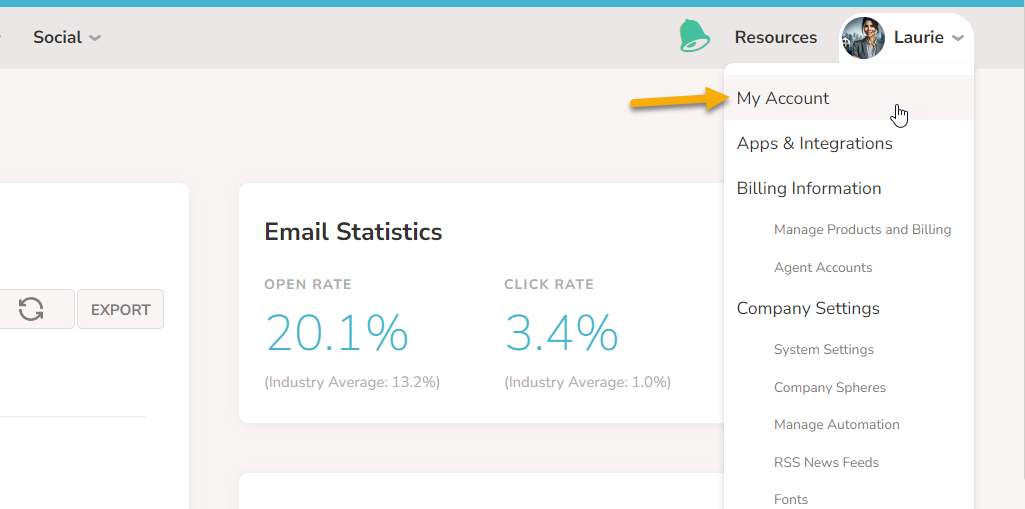Open the Resources menu

coord(775,37)
